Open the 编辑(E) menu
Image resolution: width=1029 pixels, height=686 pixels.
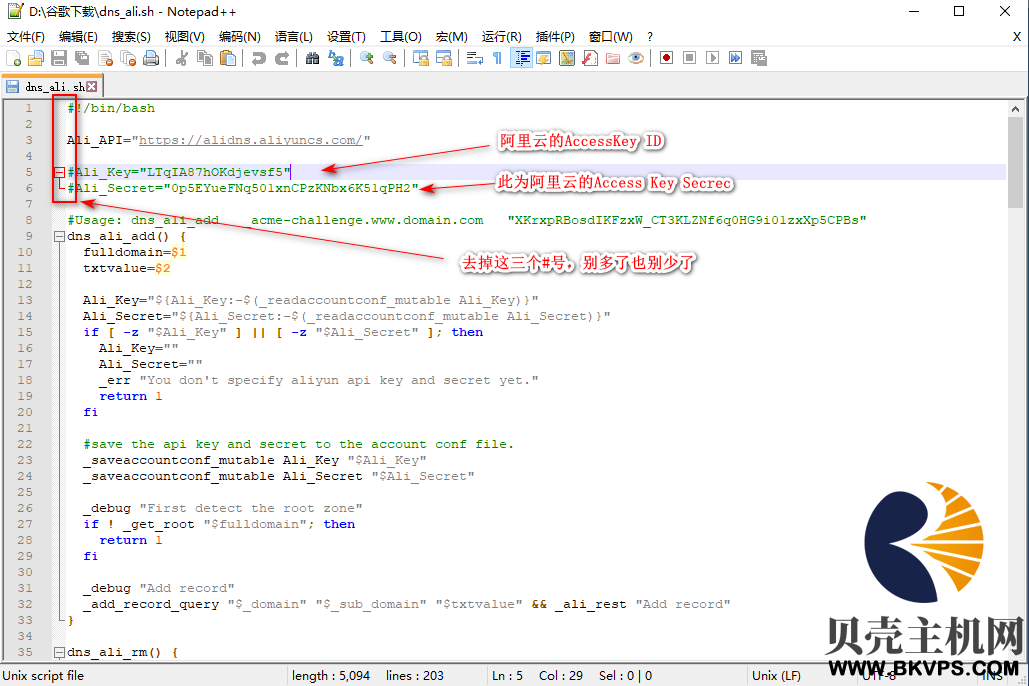[78, 37]
